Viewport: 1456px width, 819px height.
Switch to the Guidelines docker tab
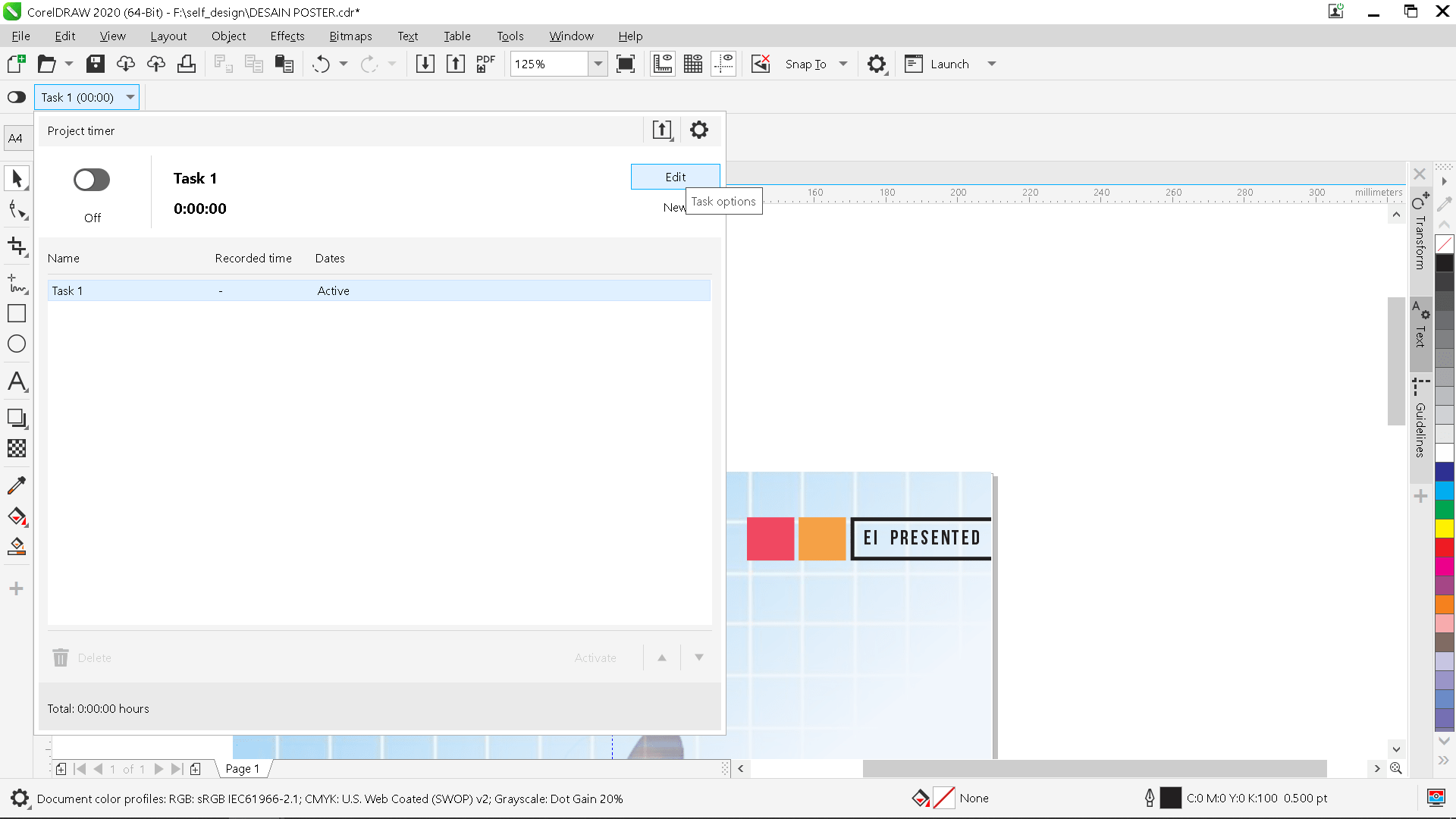pyautogui.click(x=1420, y=425)
